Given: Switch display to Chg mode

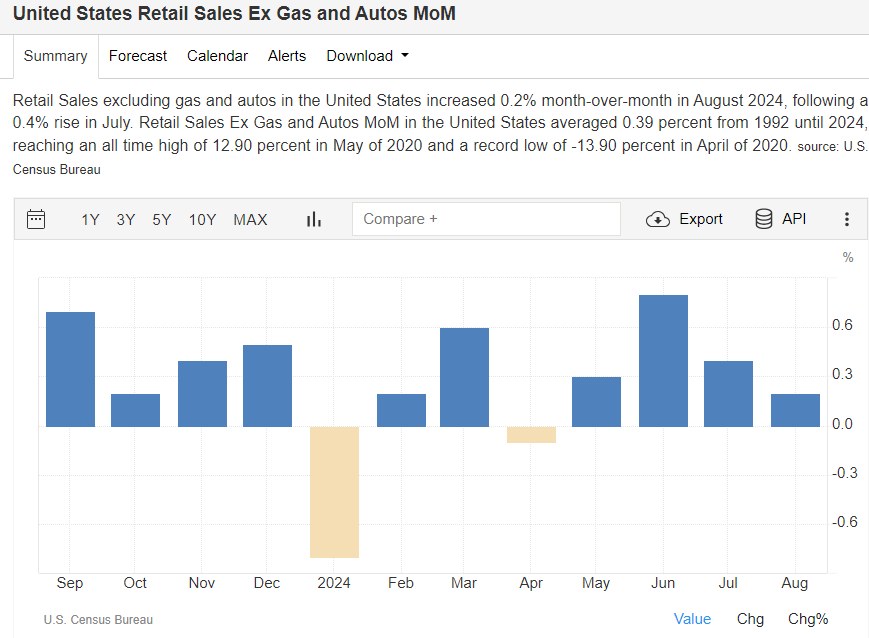Looking at the screenshot, I should [x=750, y=619].
